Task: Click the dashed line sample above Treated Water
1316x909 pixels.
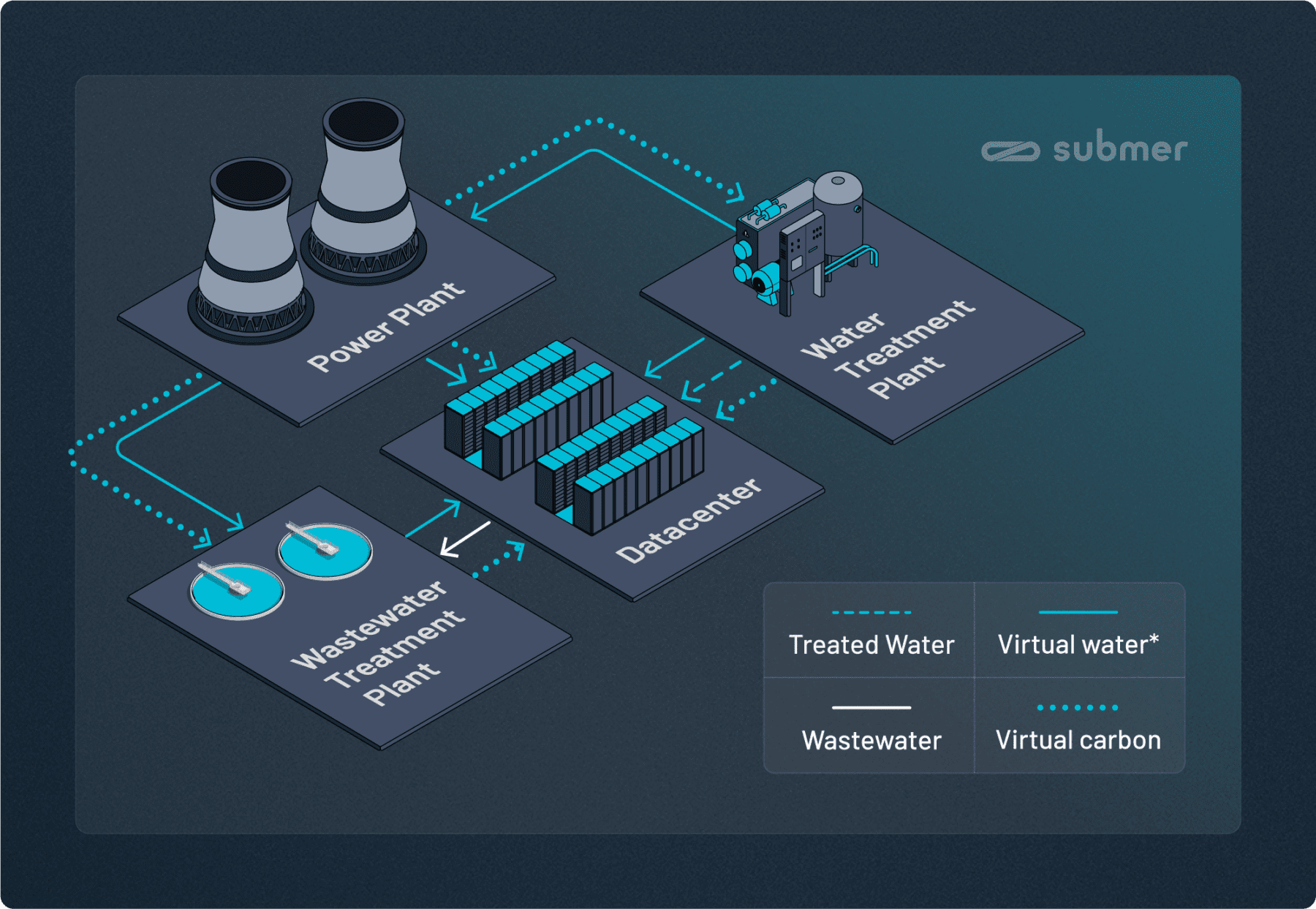Action: (871, 612)
